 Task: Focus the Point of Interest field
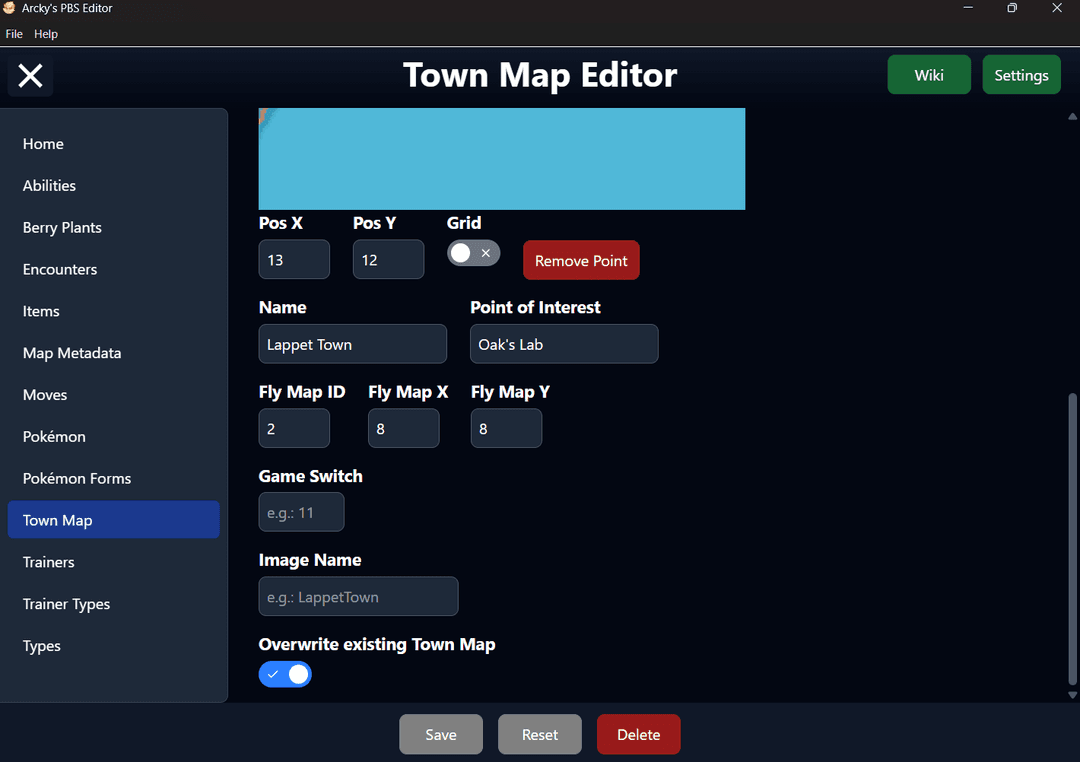564,345
